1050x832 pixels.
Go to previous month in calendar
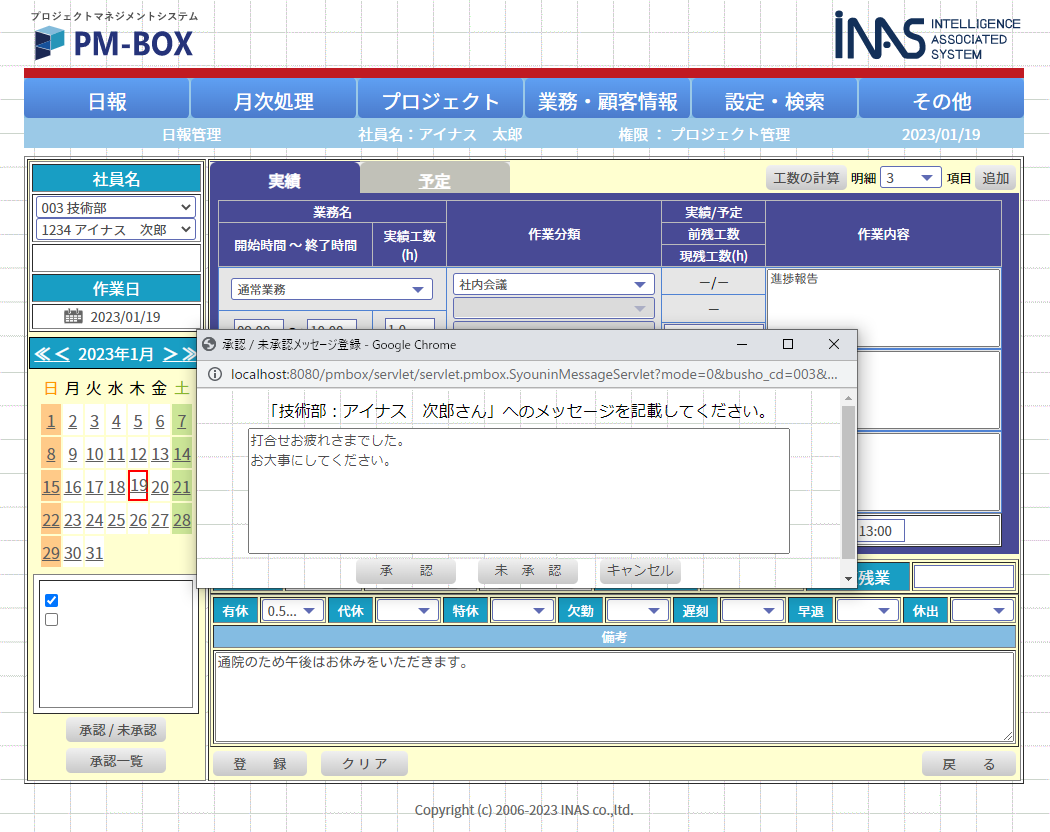62,354
